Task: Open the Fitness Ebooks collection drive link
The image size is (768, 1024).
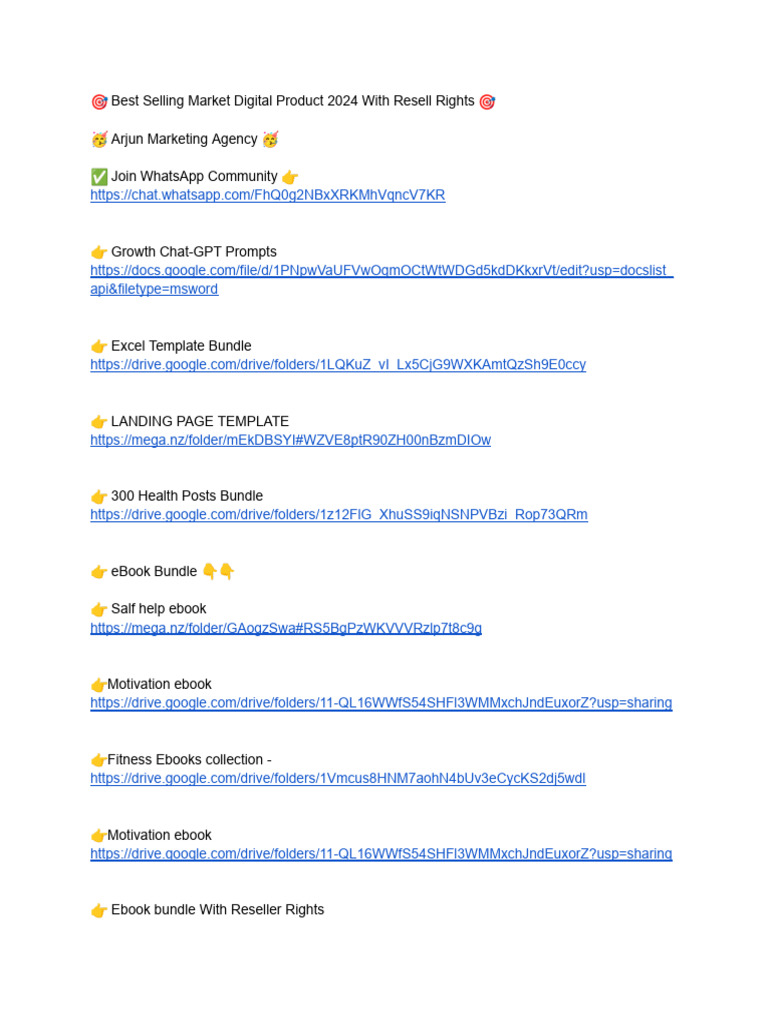Action: (x=338, y=778)
